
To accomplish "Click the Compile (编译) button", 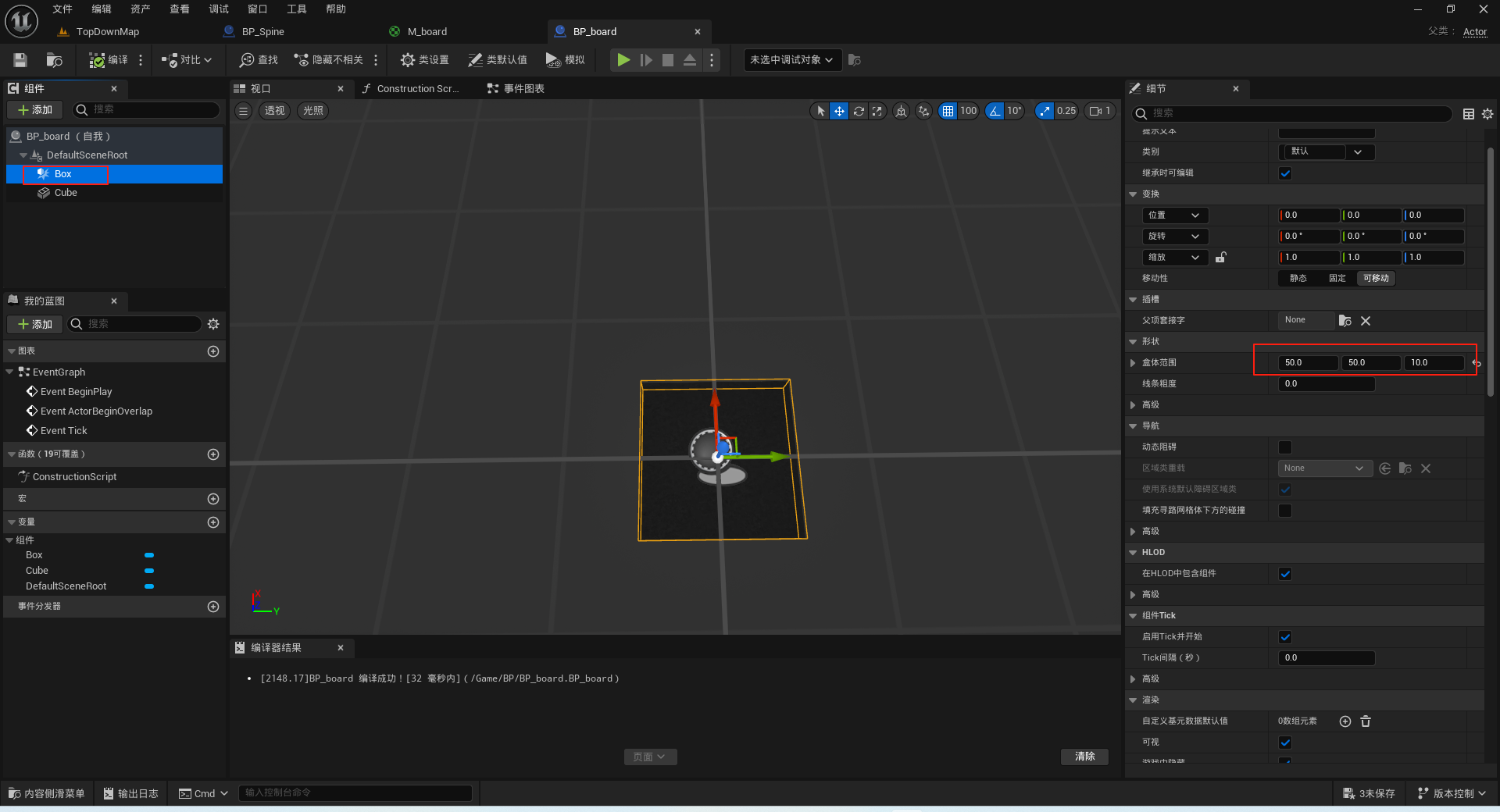I will [x=109, y=60].
